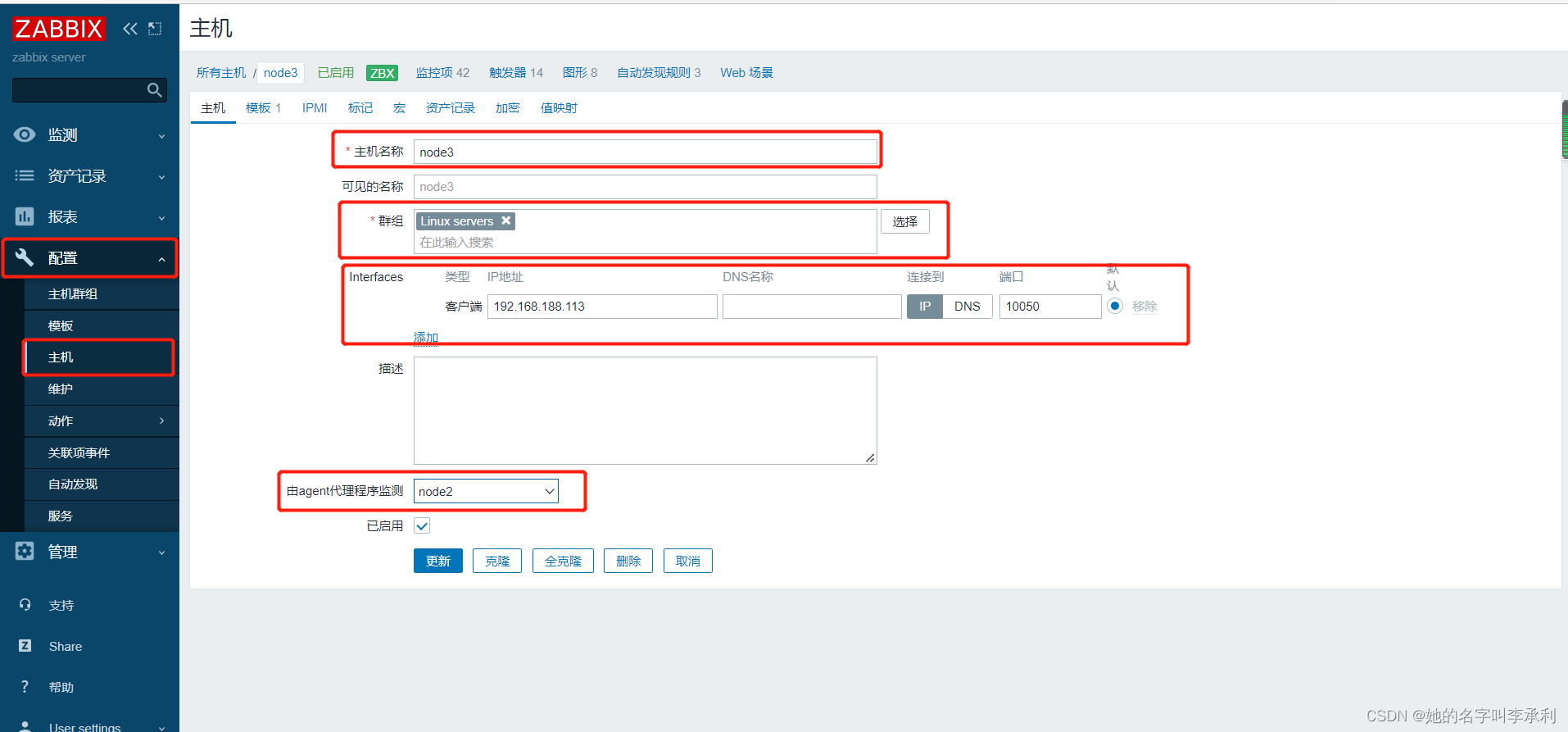Click the 选择 group select button
Viewport: 1568px width, 732px height.
pos(905,221)
